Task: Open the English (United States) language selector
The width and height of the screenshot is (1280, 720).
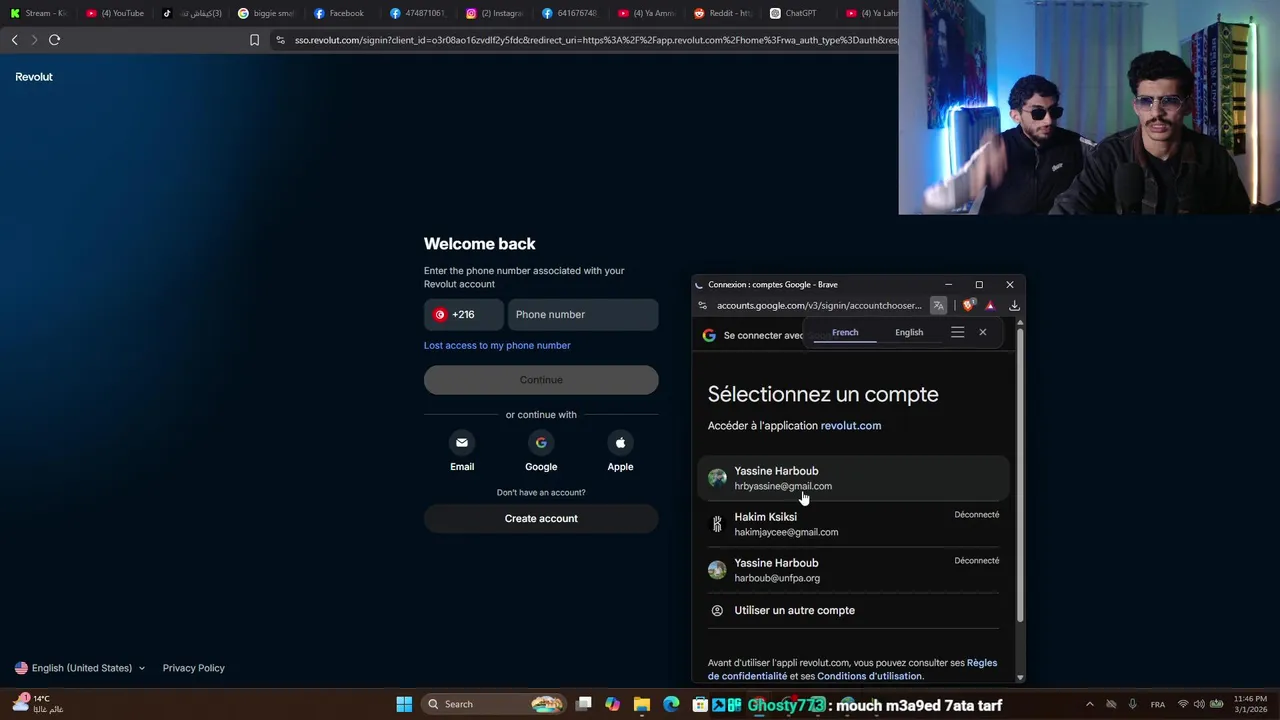Action: pyautogui.click(x=80, y=668)
